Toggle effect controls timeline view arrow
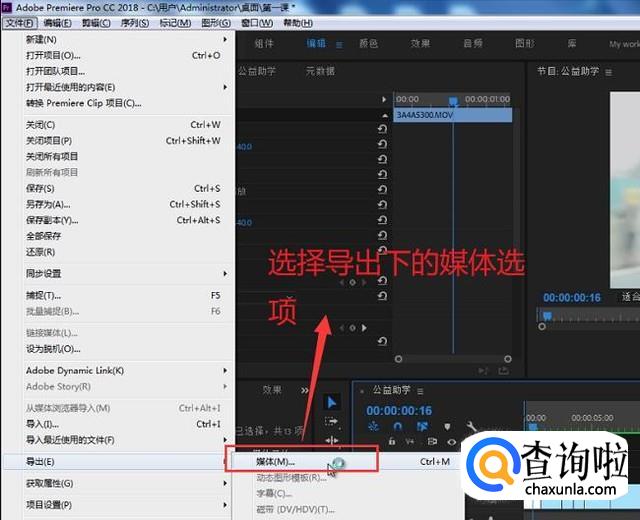The image size is (640, 520). (x=384, y=99)
